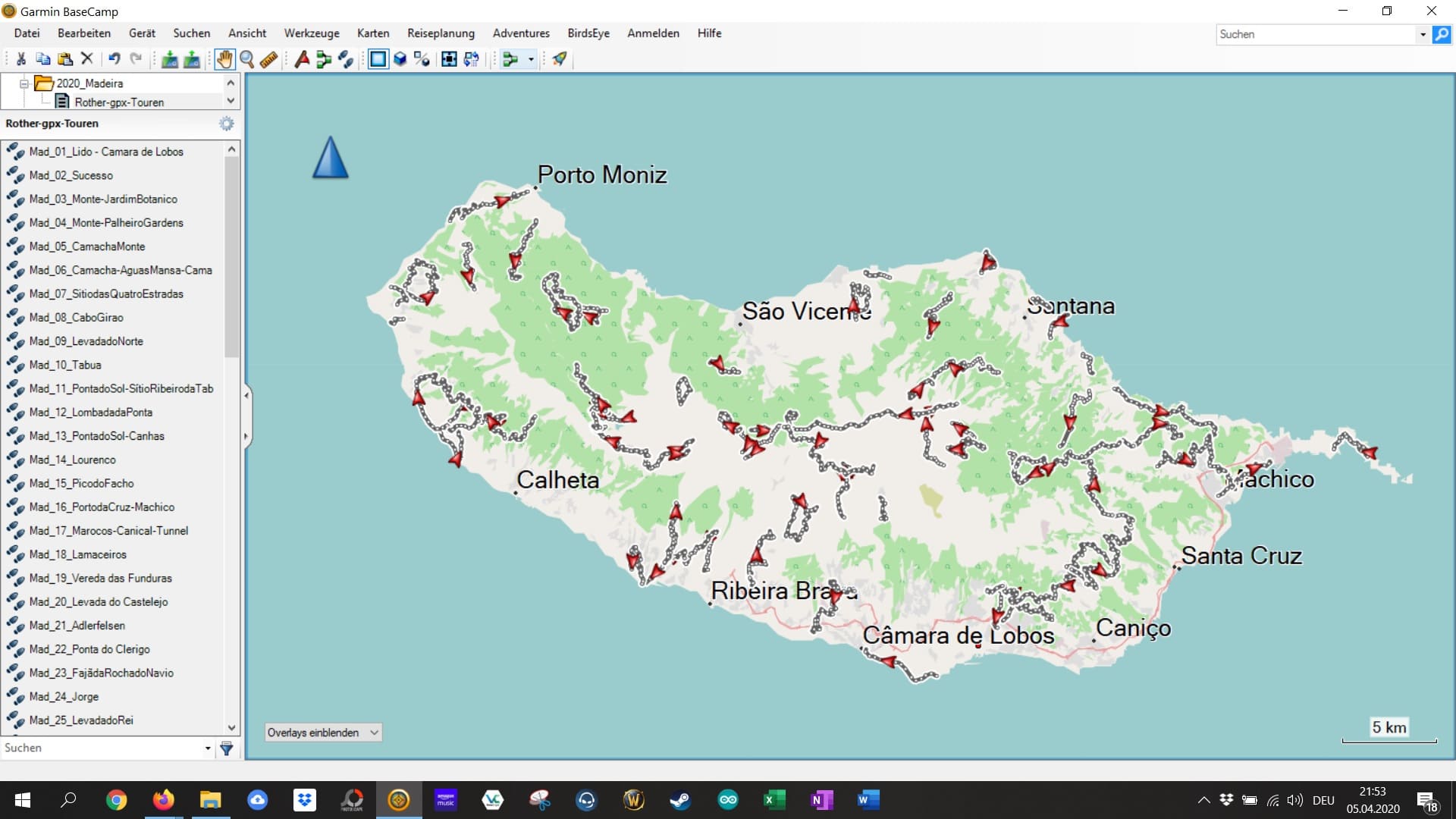Screen dimensions: 1456x819
Task: Open the Reiseplanung menu
Action: [x=441, y=33]
